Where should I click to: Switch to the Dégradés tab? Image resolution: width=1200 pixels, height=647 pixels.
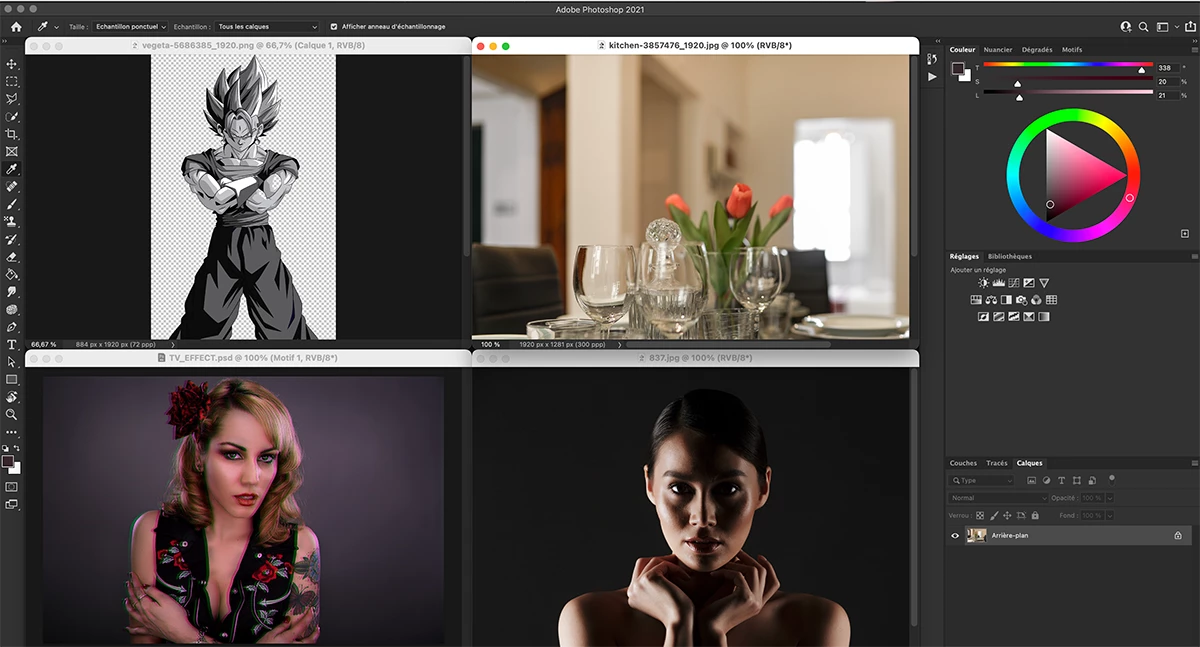point(1037,49)
